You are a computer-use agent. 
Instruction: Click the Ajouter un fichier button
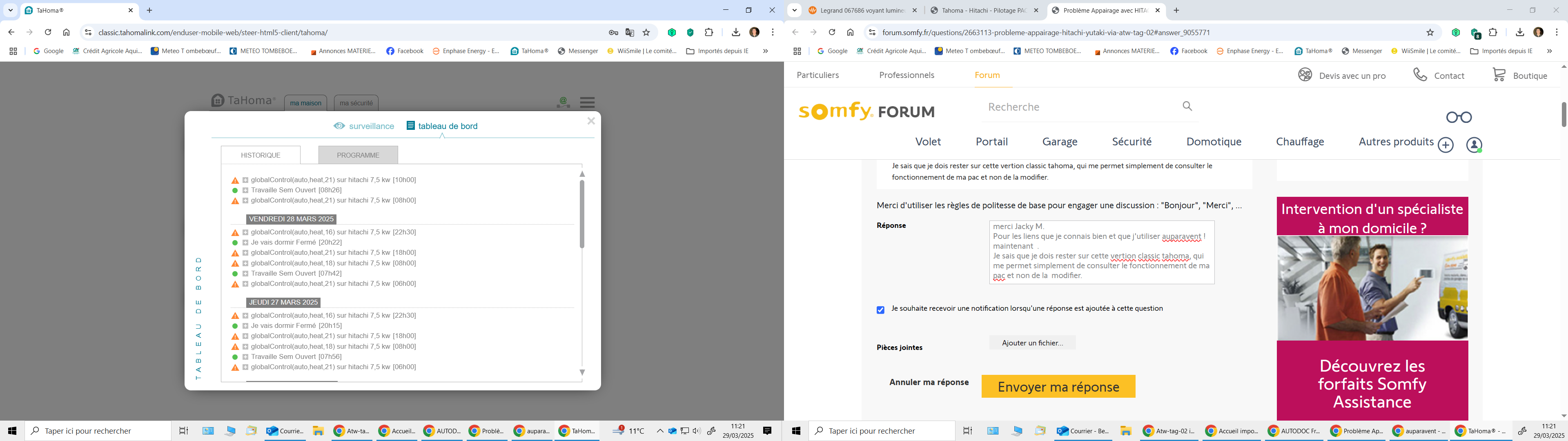pyautogui.click(x=1032, y=343)
